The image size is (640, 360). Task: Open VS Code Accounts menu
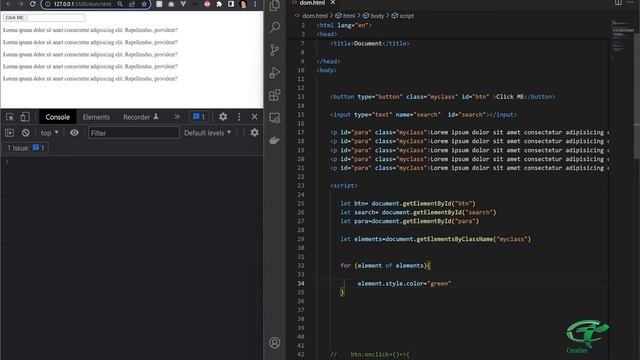point(275,342)
